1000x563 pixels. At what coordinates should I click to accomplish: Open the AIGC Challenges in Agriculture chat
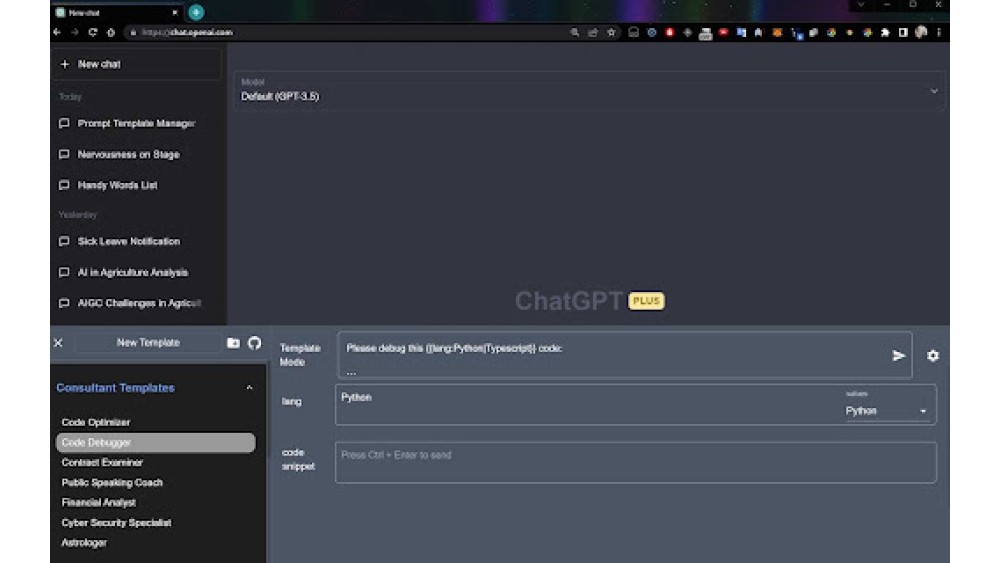(x=139, y=303)
